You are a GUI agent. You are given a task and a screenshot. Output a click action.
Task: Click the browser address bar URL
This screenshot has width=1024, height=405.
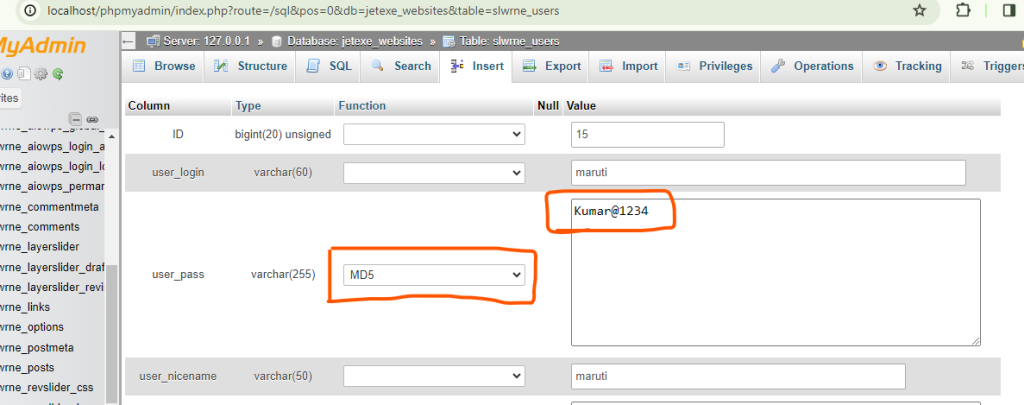point(303,10)
